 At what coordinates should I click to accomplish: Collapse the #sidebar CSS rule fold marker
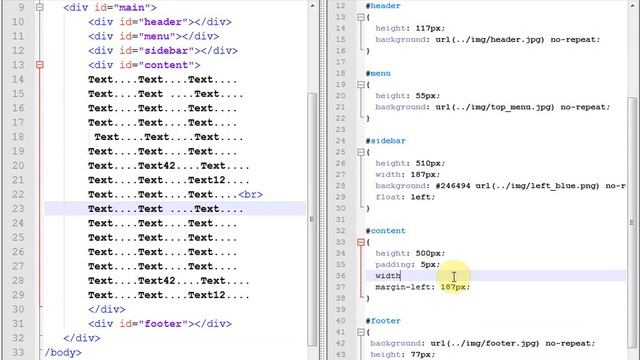(x=361, y=152)
